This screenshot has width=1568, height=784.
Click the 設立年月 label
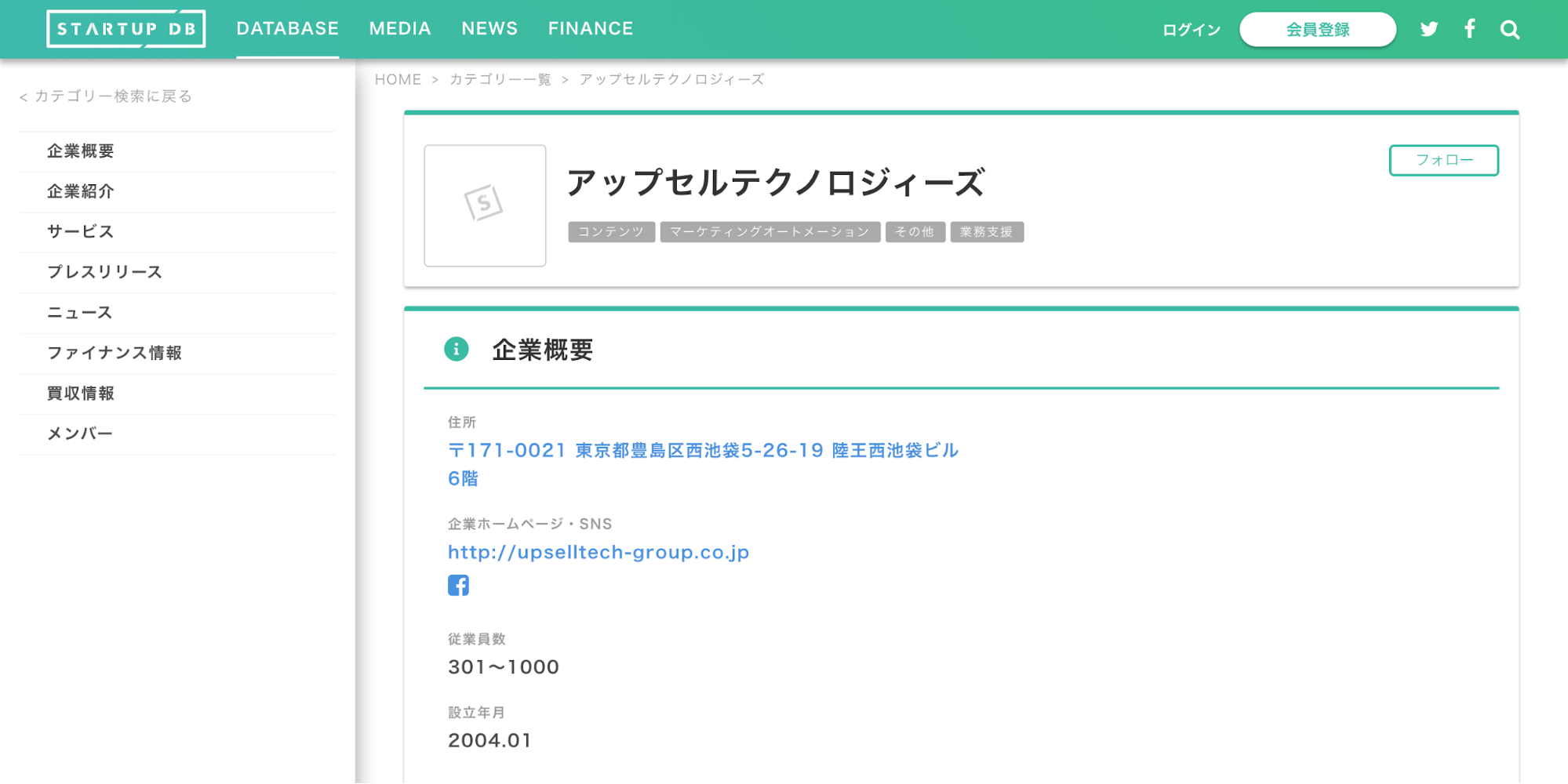point(477,713)
